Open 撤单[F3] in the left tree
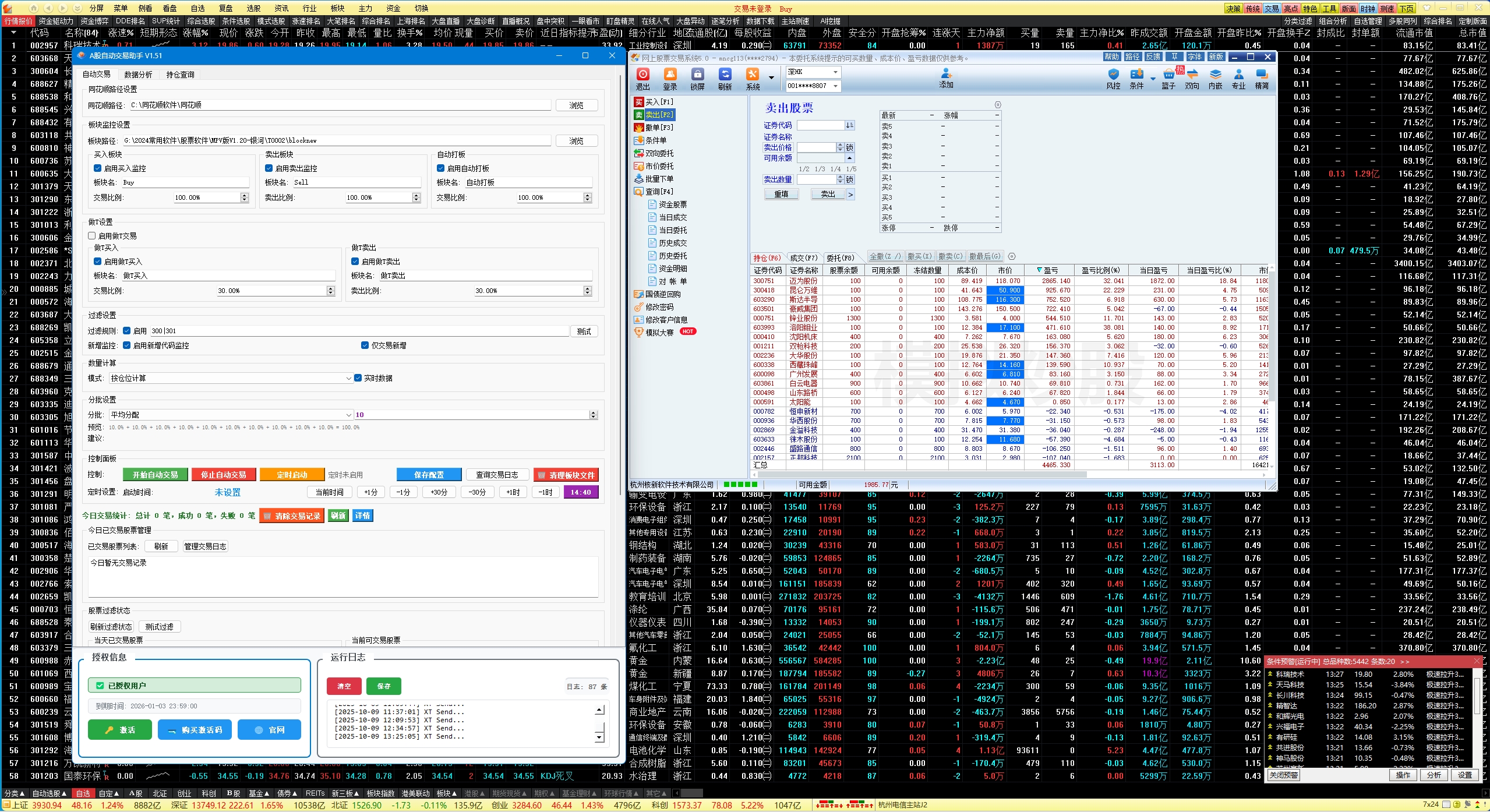 [x=658, y=128]
